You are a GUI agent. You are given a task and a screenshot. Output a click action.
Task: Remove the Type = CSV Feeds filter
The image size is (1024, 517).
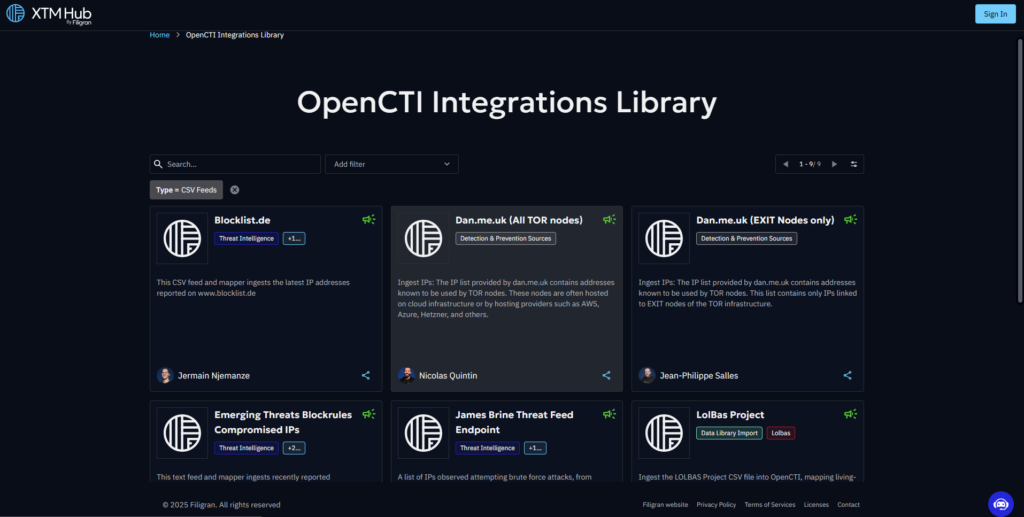[235, 190]
